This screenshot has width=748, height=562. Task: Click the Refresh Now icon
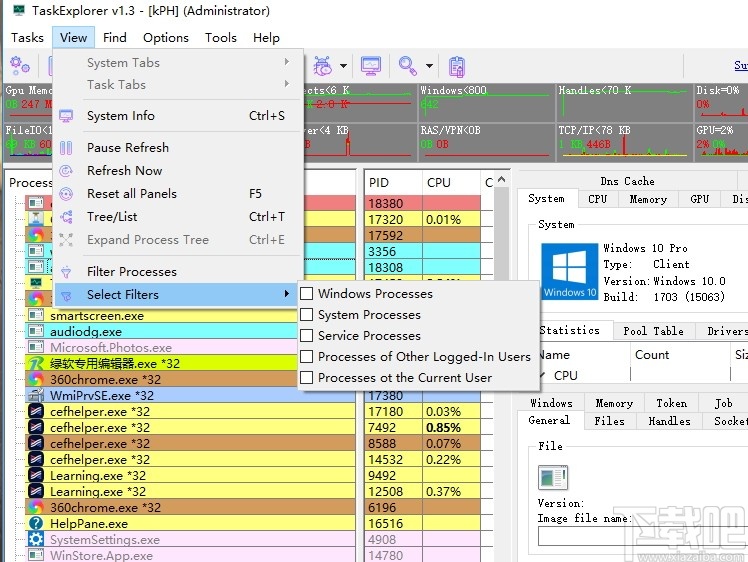coord(66,171)
